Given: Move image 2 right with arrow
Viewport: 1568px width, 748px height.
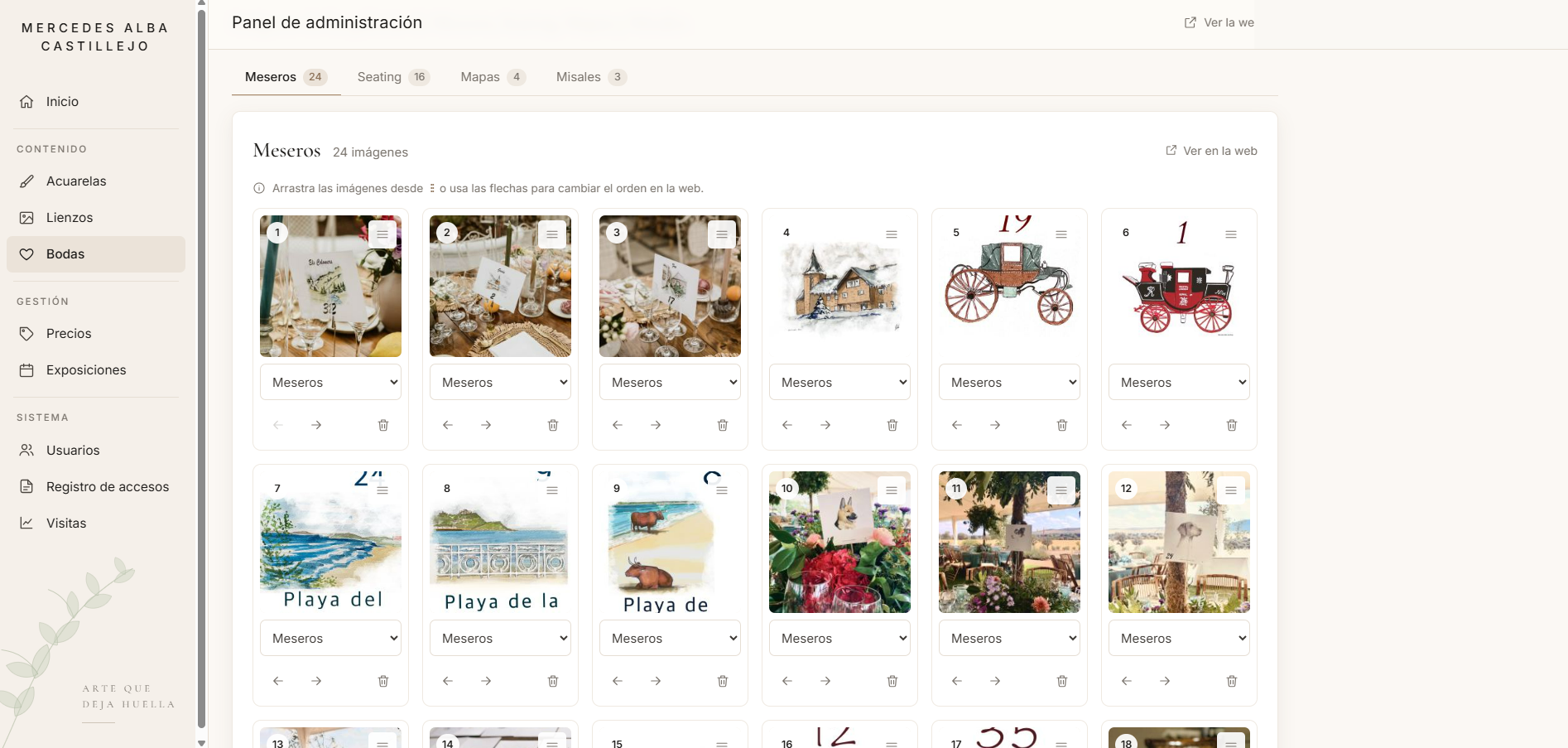Looking at the screenshot, I should point(486,425).
